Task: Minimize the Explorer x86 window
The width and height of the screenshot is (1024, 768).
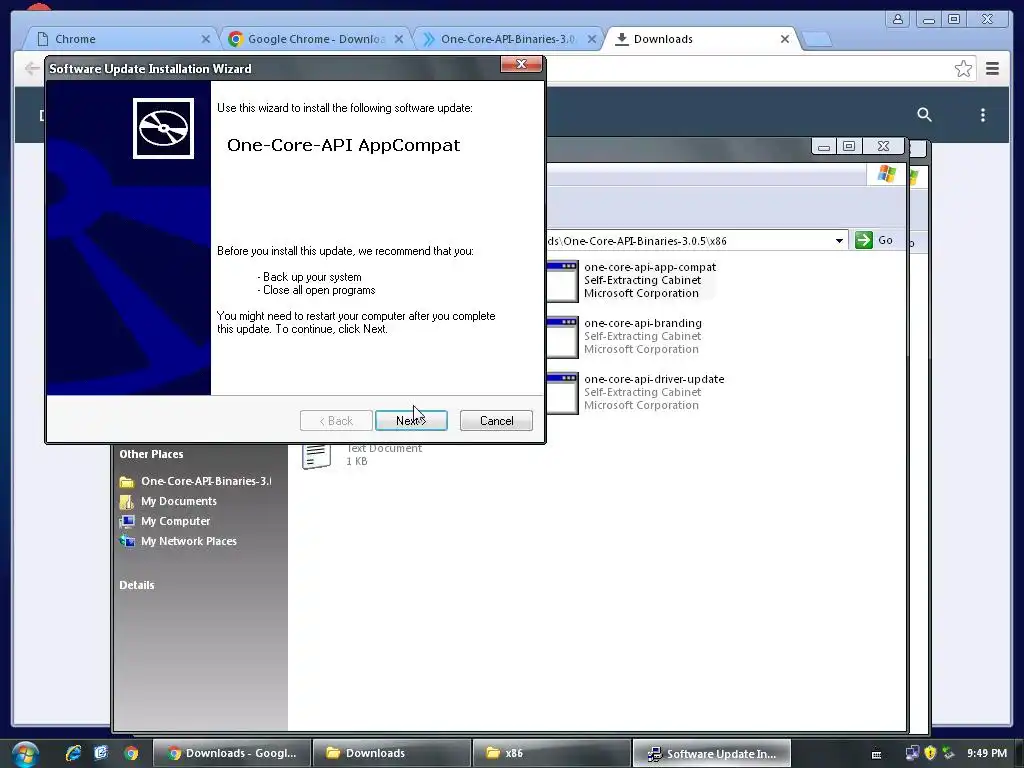Action: coord(824,146)
